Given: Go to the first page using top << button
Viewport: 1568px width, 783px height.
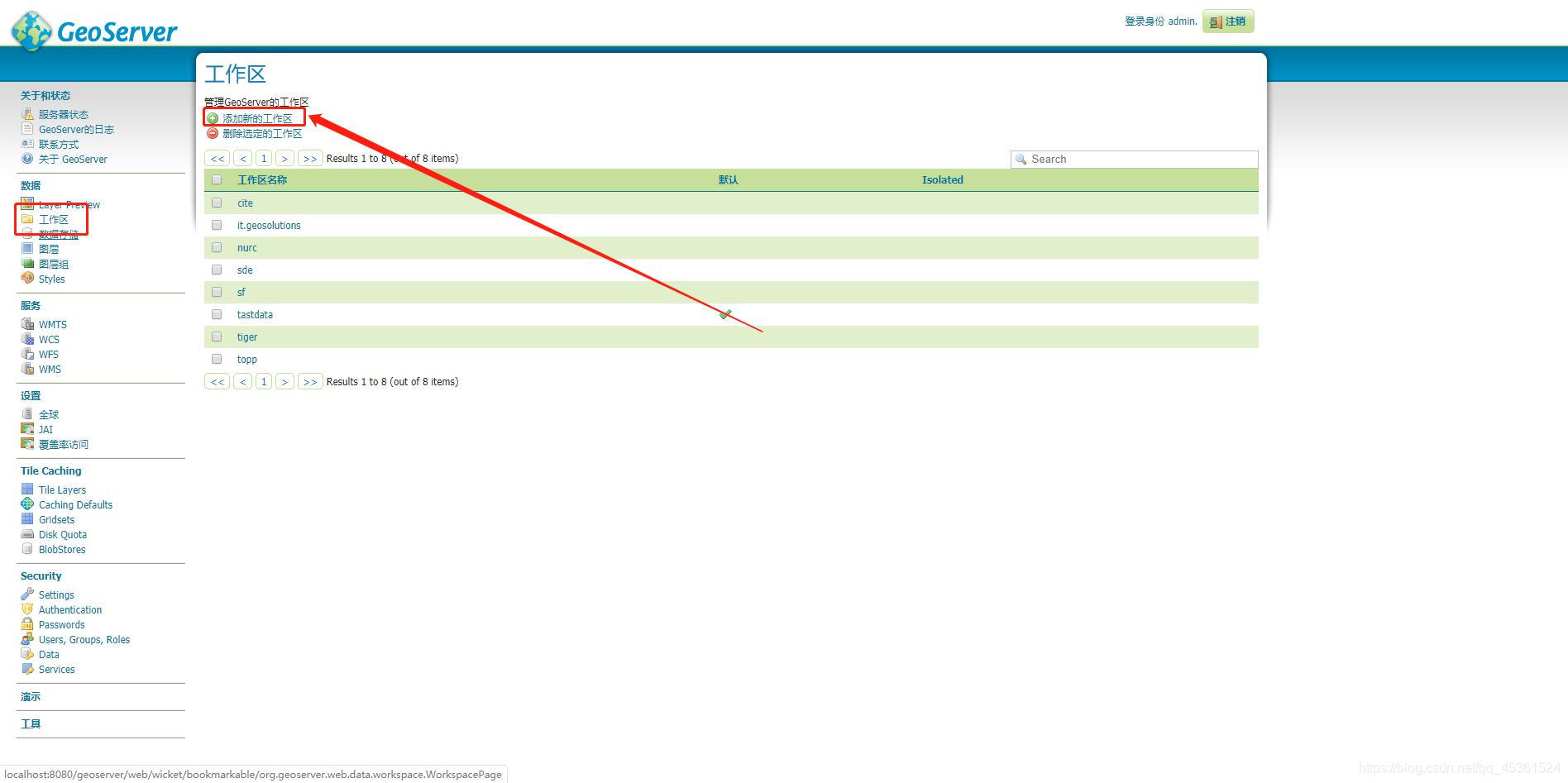Looking at the screenshot, I should point(218,158).
